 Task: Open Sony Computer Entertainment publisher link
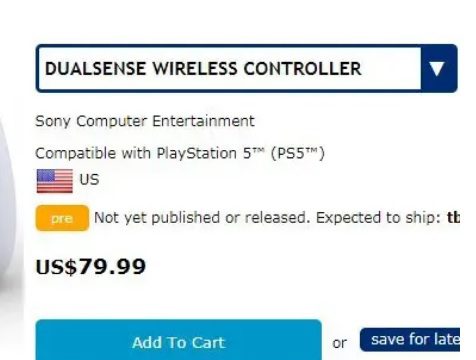tap(145, 121)
